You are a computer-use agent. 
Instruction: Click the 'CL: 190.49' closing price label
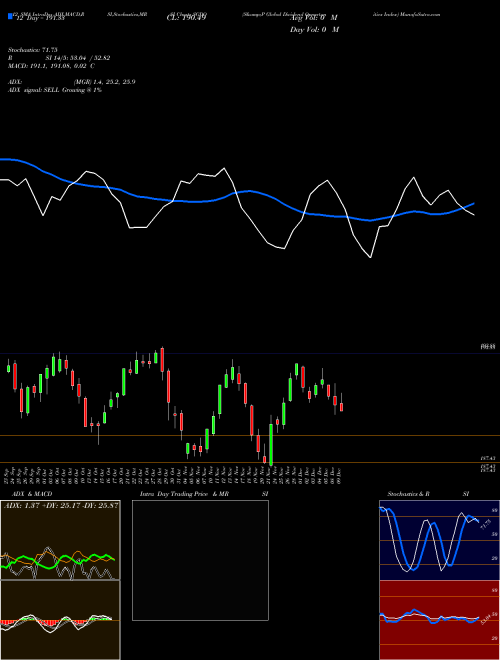[x=186, y=18]
